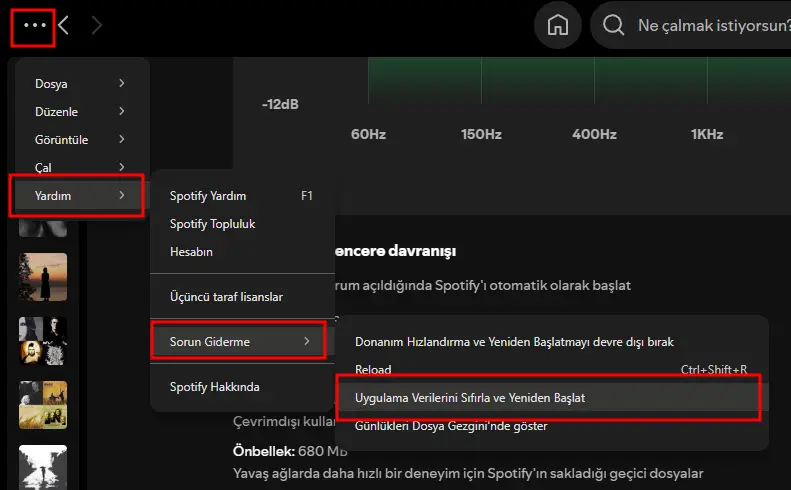Open the yellow field collage playlist thumbnail
The image size is (791, 490).
[43, 405]
